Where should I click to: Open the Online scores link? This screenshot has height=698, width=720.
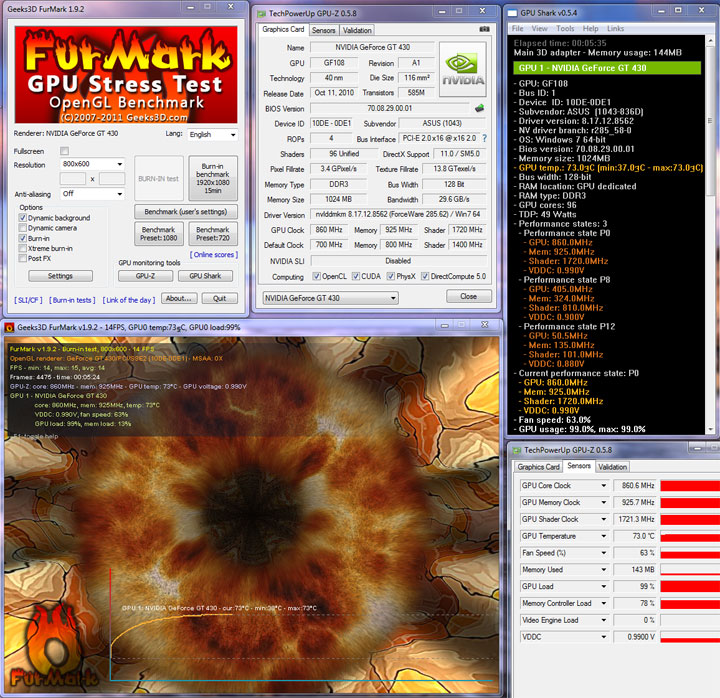pos(214,255)
